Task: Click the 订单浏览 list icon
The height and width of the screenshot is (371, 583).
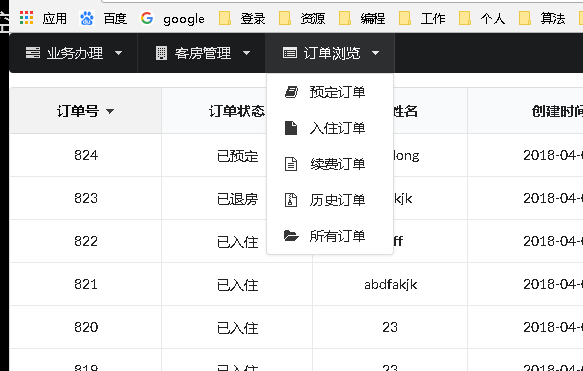Action: (x=290, y=53)
